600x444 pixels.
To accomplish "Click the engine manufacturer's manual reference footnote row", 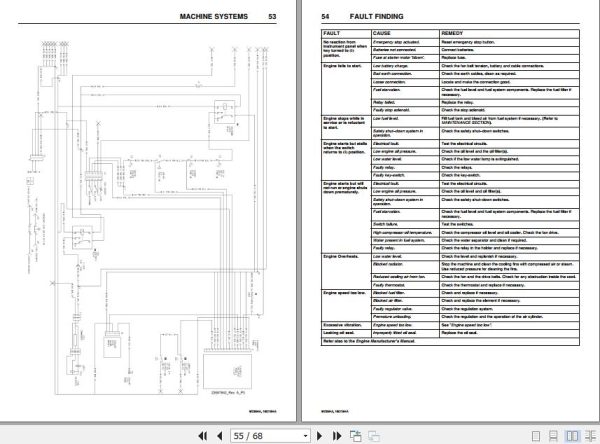I will tap(450, 341).
